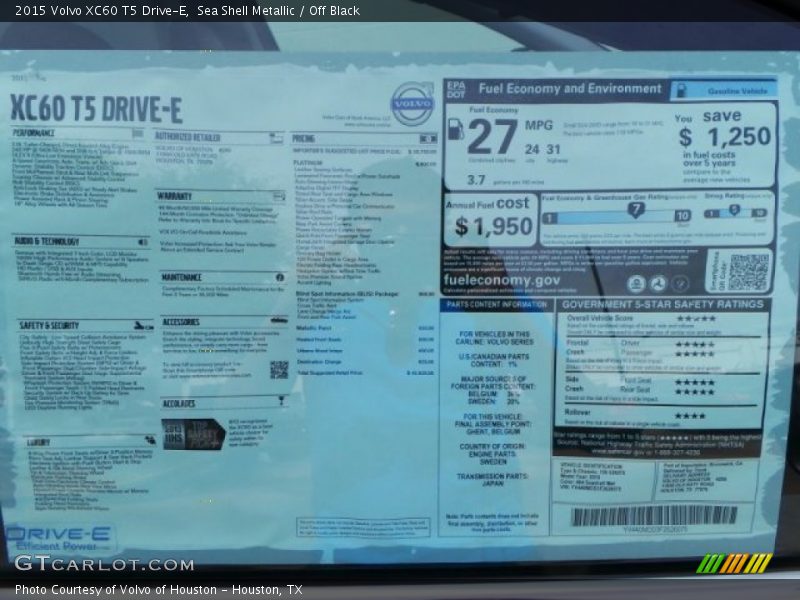The height and width of the screenshot is (600, 800).
Task: Click the Maintenance header round icon
Action: pos(280,277)
